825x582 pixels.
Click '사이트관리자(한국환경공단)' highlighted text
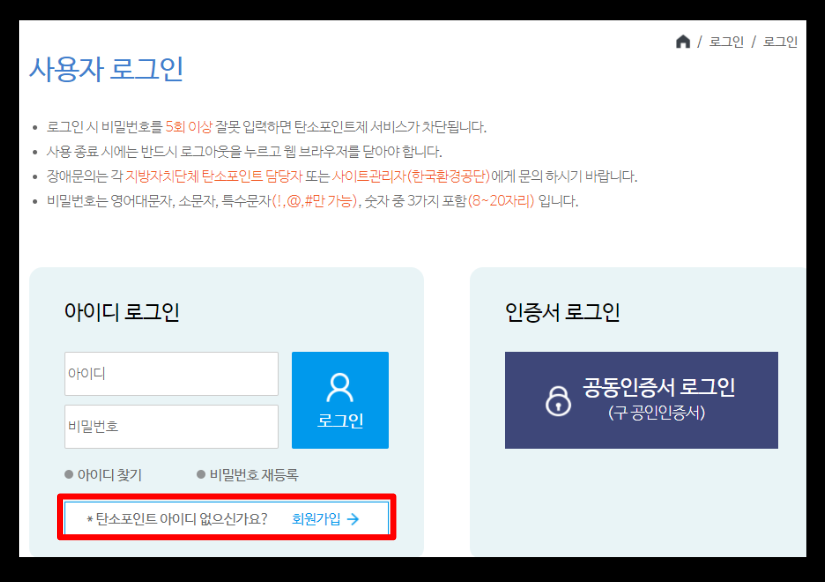pos(411,176)
